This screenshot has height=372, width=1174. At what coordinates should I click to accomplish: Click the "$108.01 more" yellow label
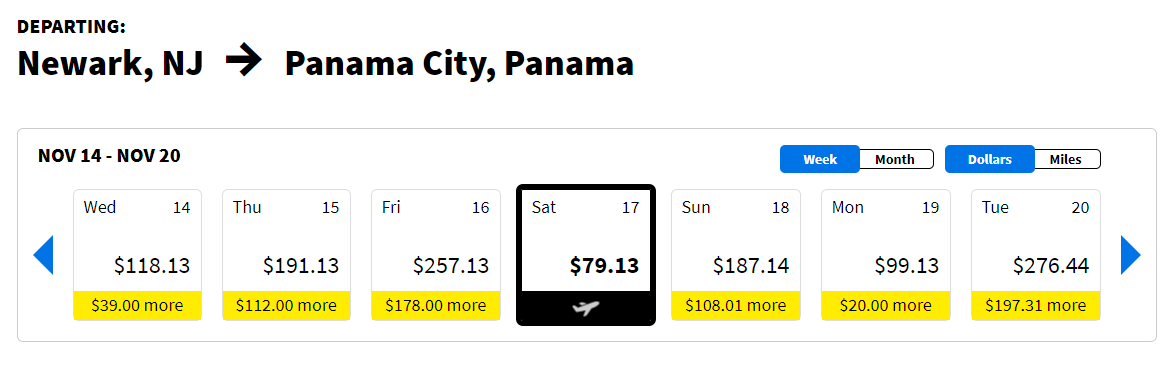coord(736,305)
